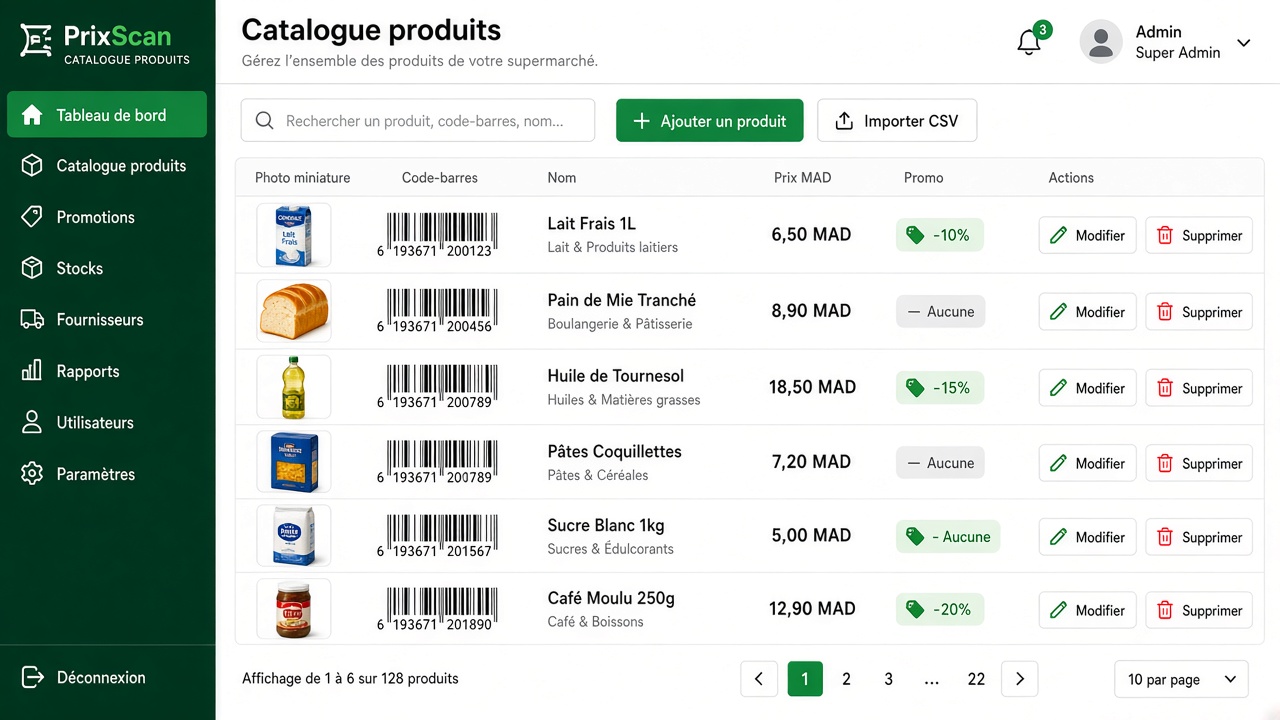Click the bar chart icon beside Rapports
Screen dimensions: 1280x720
coord(32,371)
